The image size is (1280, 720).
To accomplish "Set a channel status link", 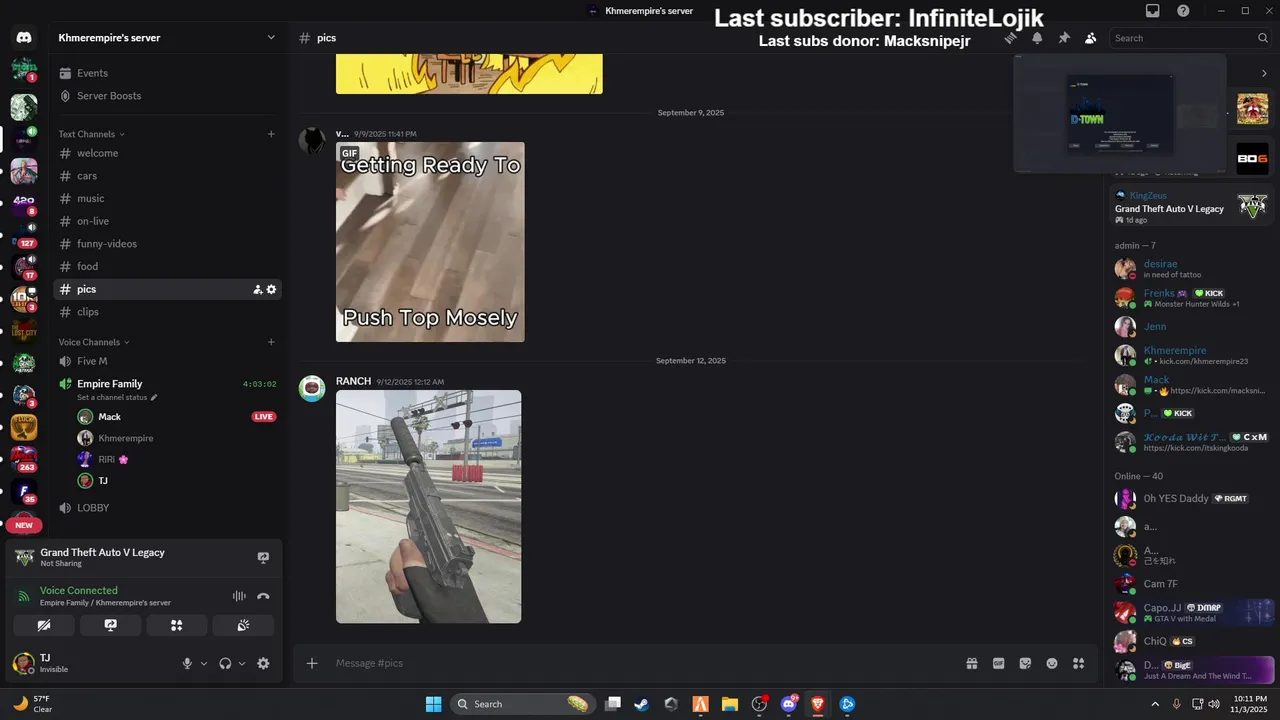I will (x=117, y=398).
